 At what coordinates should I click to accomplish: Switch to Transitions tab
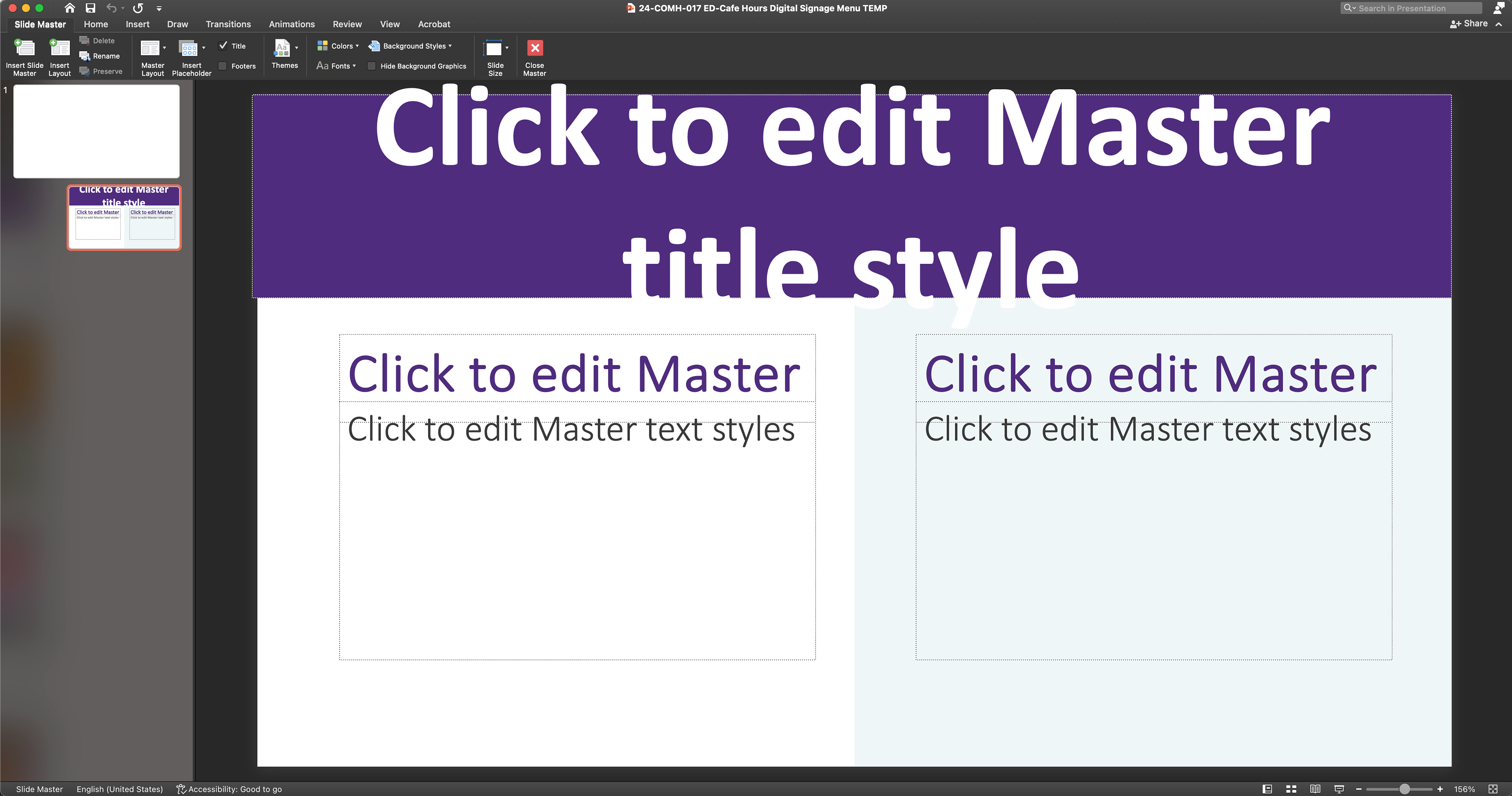(x=228, y=24)
